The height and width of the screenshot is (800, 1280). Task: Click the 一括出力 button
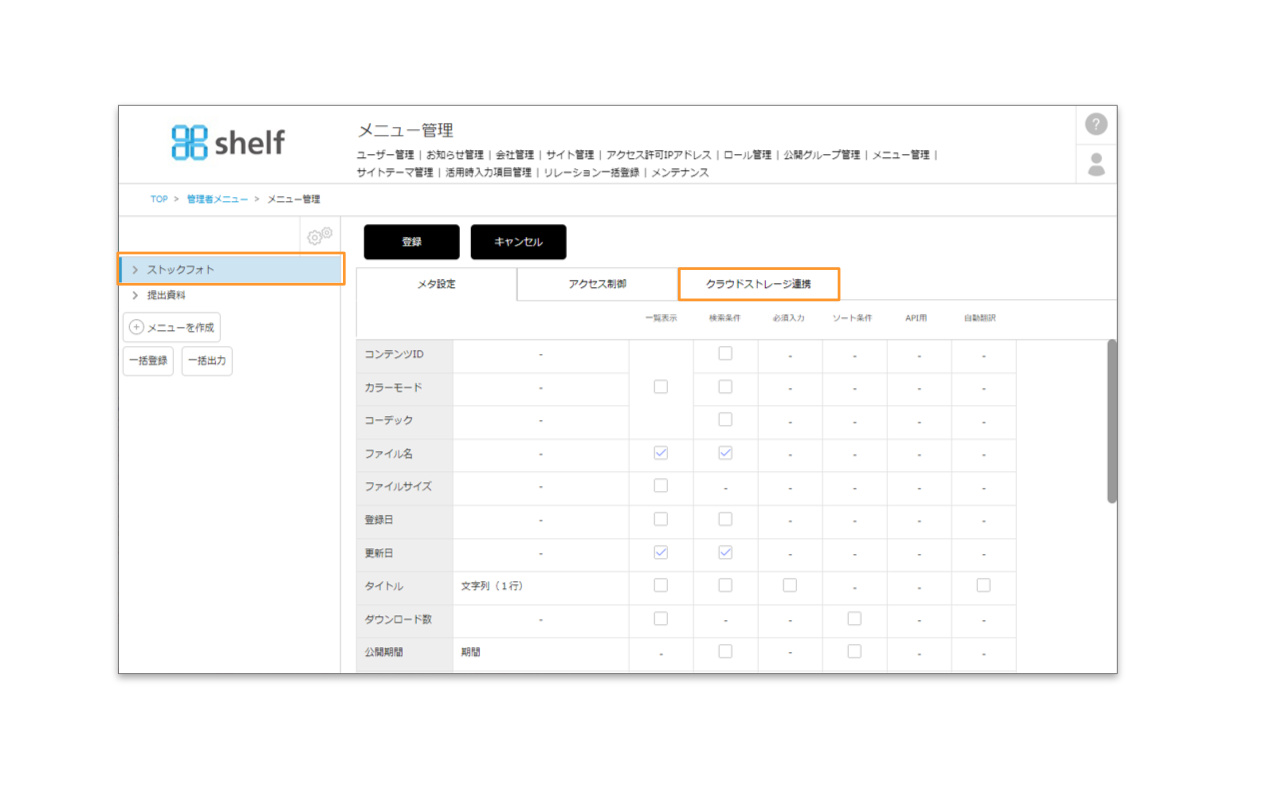tap(207, 361)
